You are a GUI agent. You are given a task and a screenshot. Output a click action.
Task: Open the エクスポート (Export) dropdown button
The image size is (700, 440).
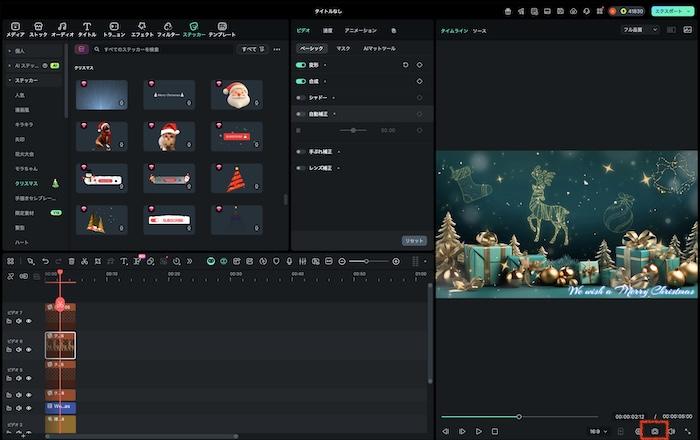(671, 10)
